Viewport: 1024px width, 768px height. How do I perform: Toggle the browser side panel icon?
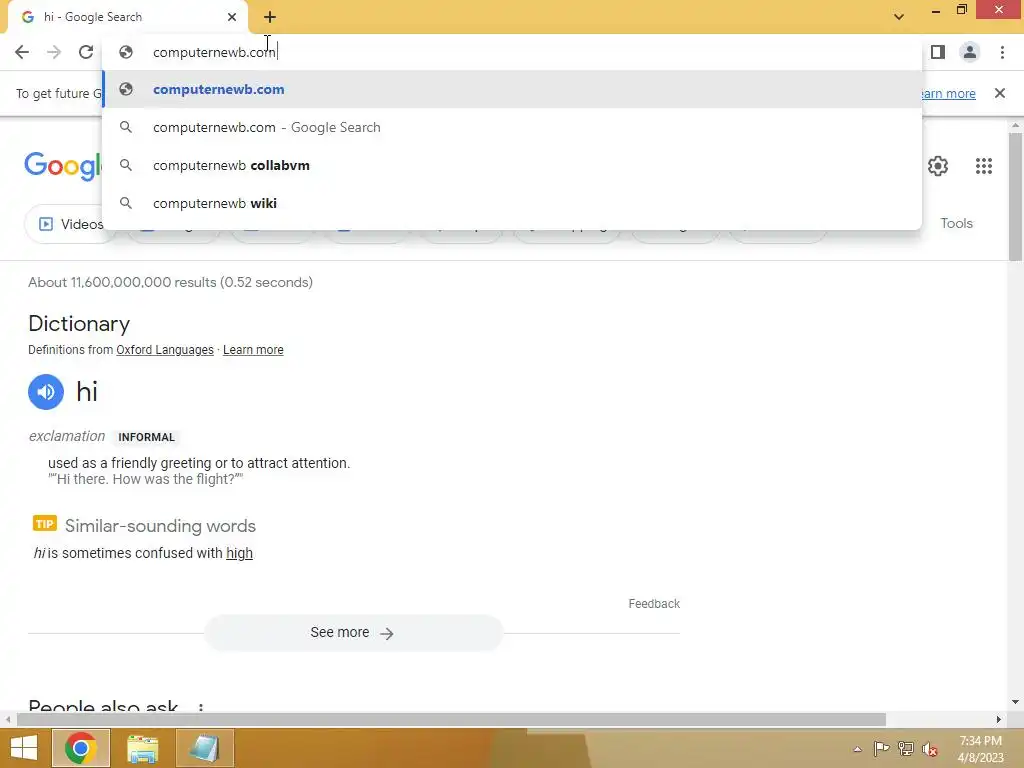tap(938, 52)
